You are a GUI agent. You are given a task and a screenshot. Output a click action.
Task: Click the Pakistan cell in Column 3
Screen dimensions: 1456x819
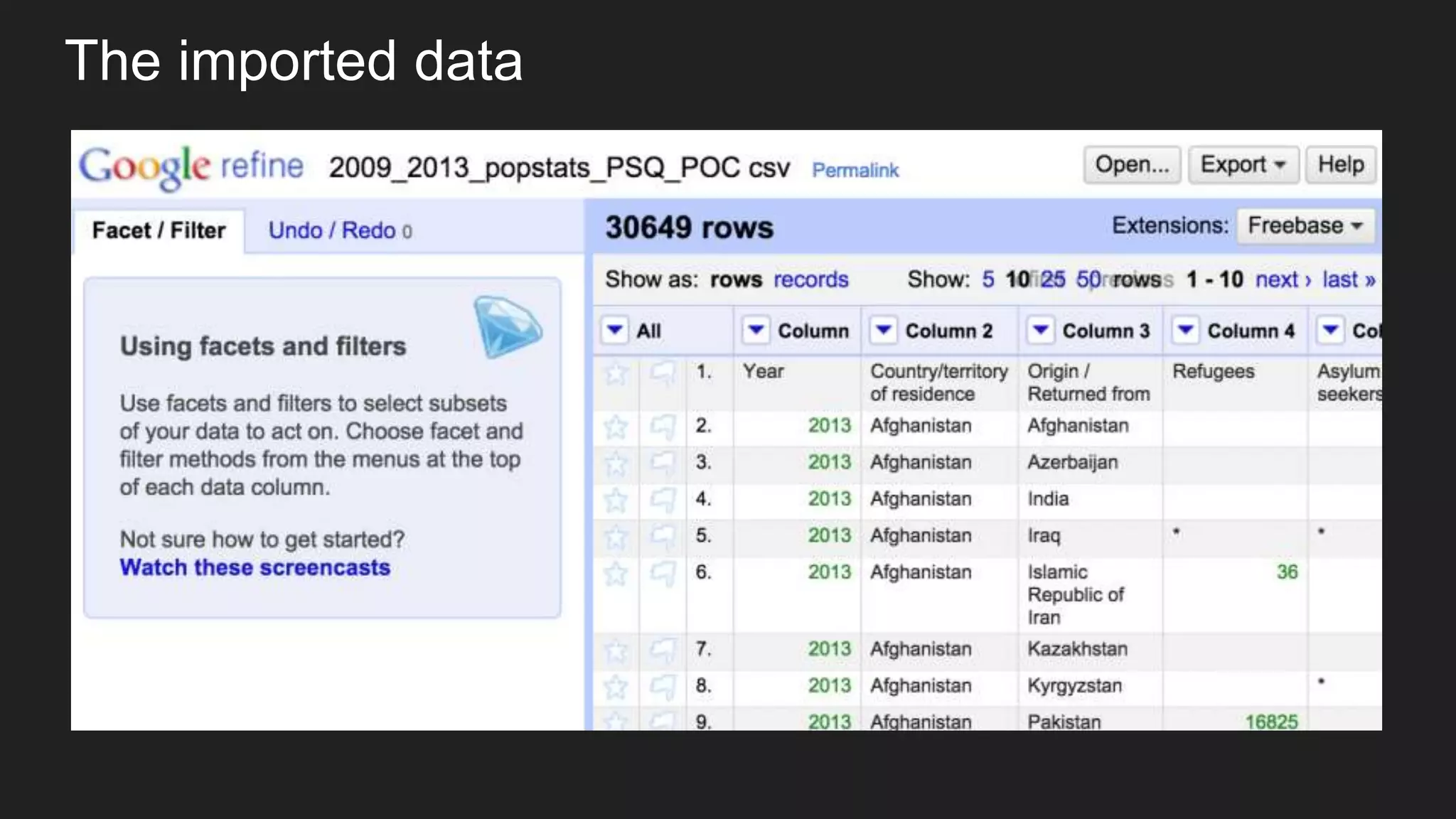pyautogui.click(x=1091, y=719)
